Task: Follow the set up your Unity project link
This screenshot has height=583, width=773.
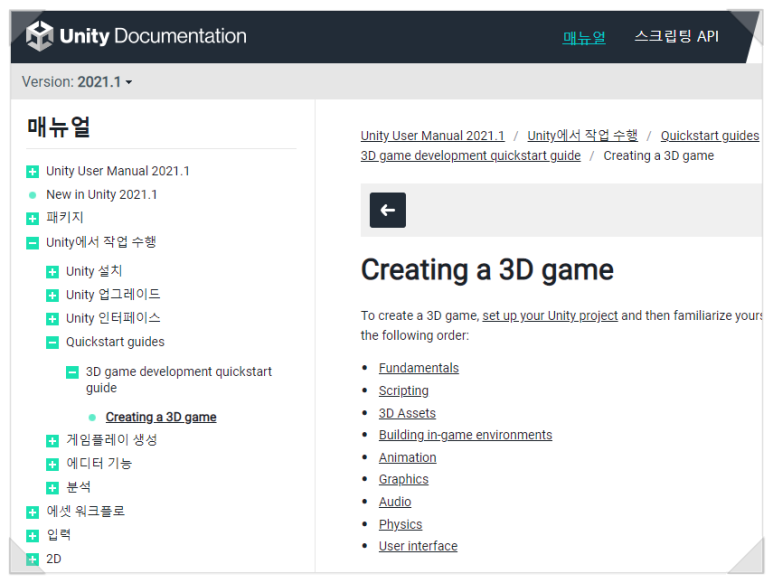Action: pyautogui.click(x=550, y=315)
